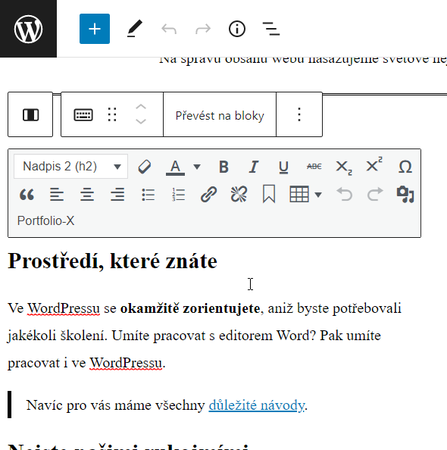This screenshot has width=447, height=450.
Task: Expand the table dropdown arrow
Action: point(318,194)
